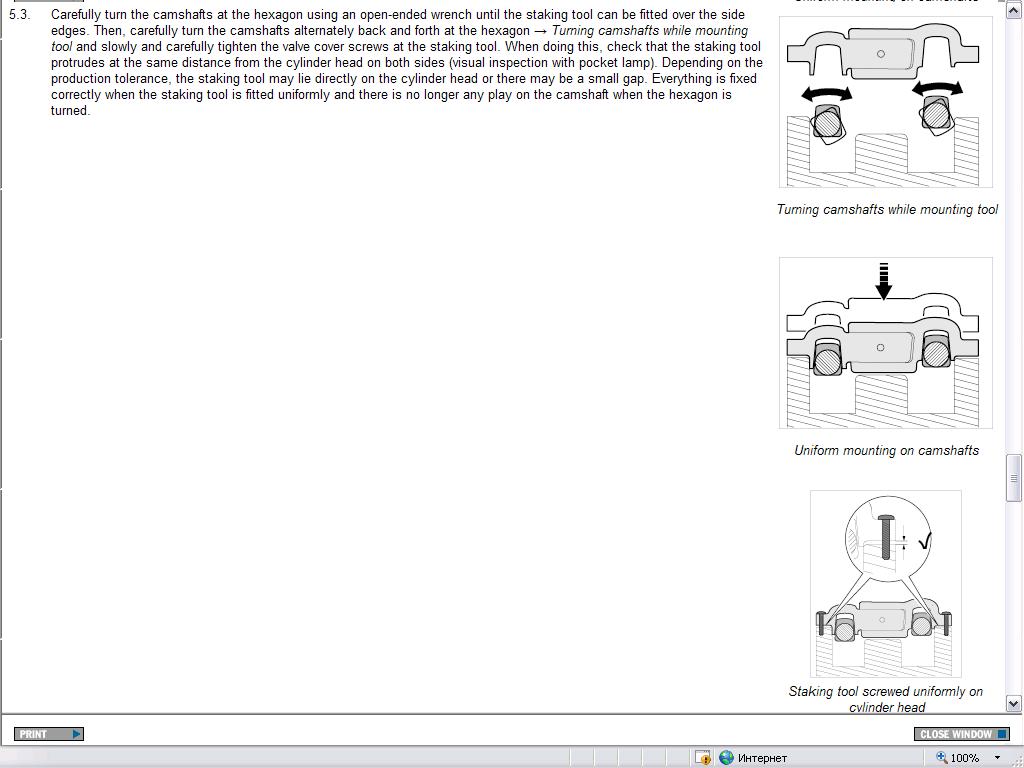Click the vertical scrollbar thumb
The image size is (1024, 768).
pyautogui.click(x=1013, y=478)
